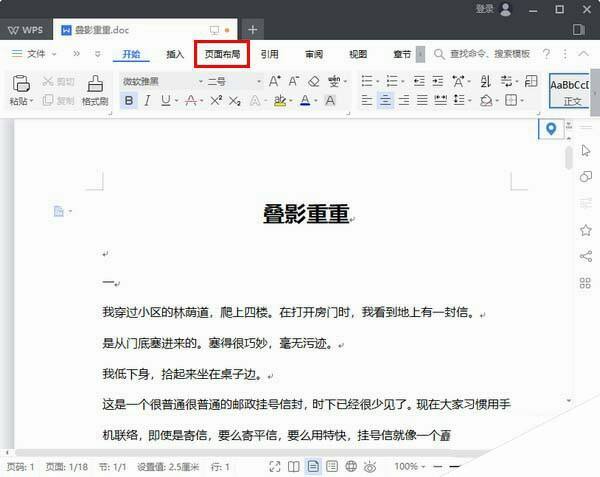This screenshot has width=600, height=477.
Task: Toggle eye protection mode icon
Action: [x=370, y=467]
